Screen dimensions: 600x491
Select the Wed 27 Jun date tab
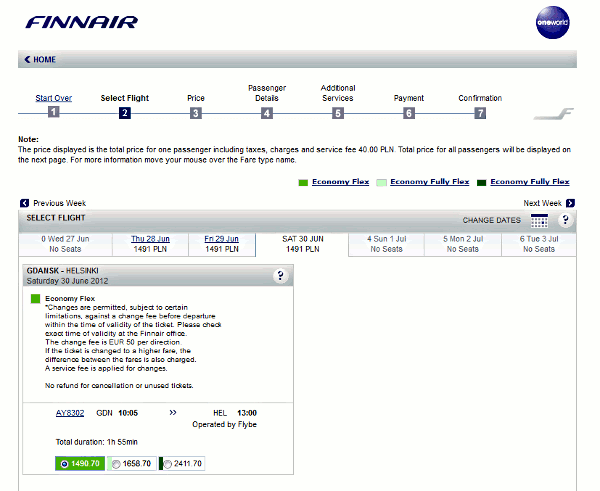tap(65, 244)
